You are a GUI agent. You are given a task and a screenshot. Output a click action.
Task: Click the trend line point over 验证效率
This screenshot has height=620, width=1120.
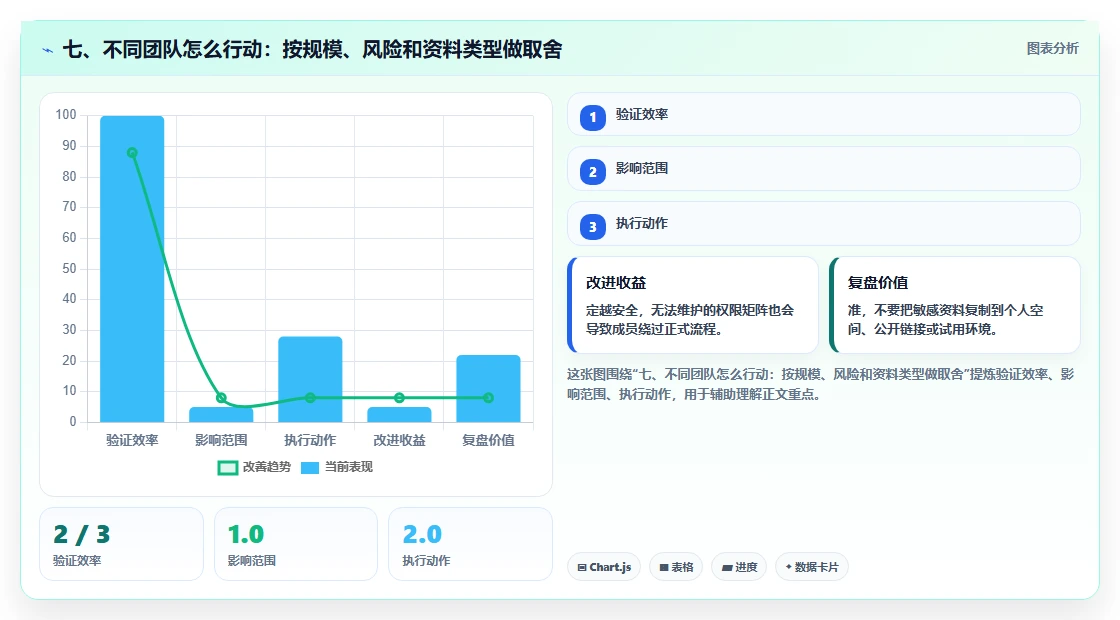tap(132, 153)
